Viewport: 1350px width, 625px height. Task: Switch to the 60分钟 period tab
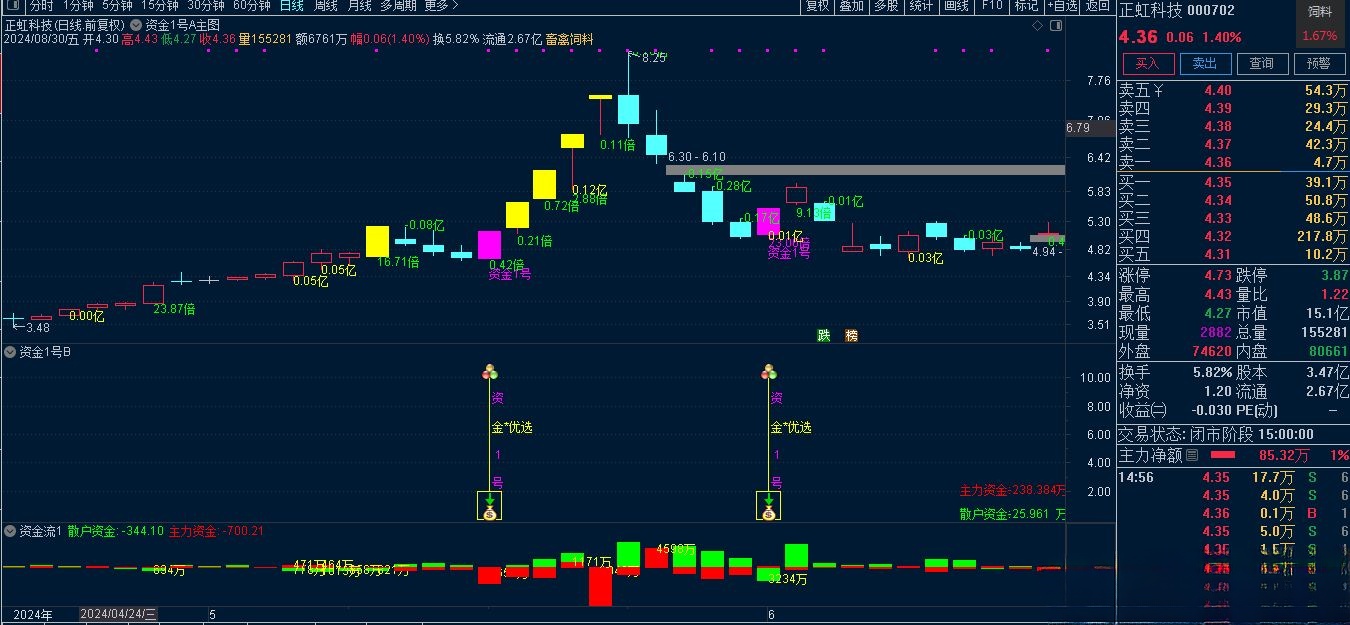coord(251,6)
